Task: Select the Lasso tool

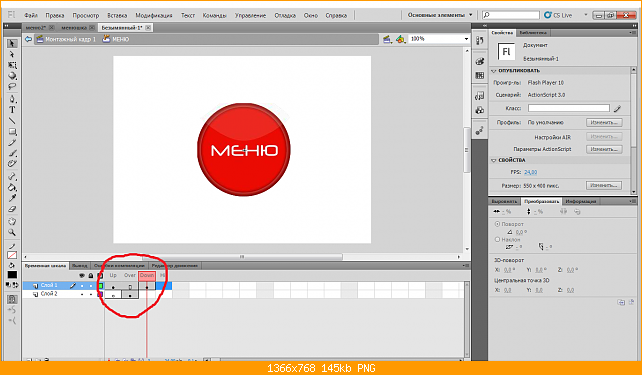Action: pos(12,87)
